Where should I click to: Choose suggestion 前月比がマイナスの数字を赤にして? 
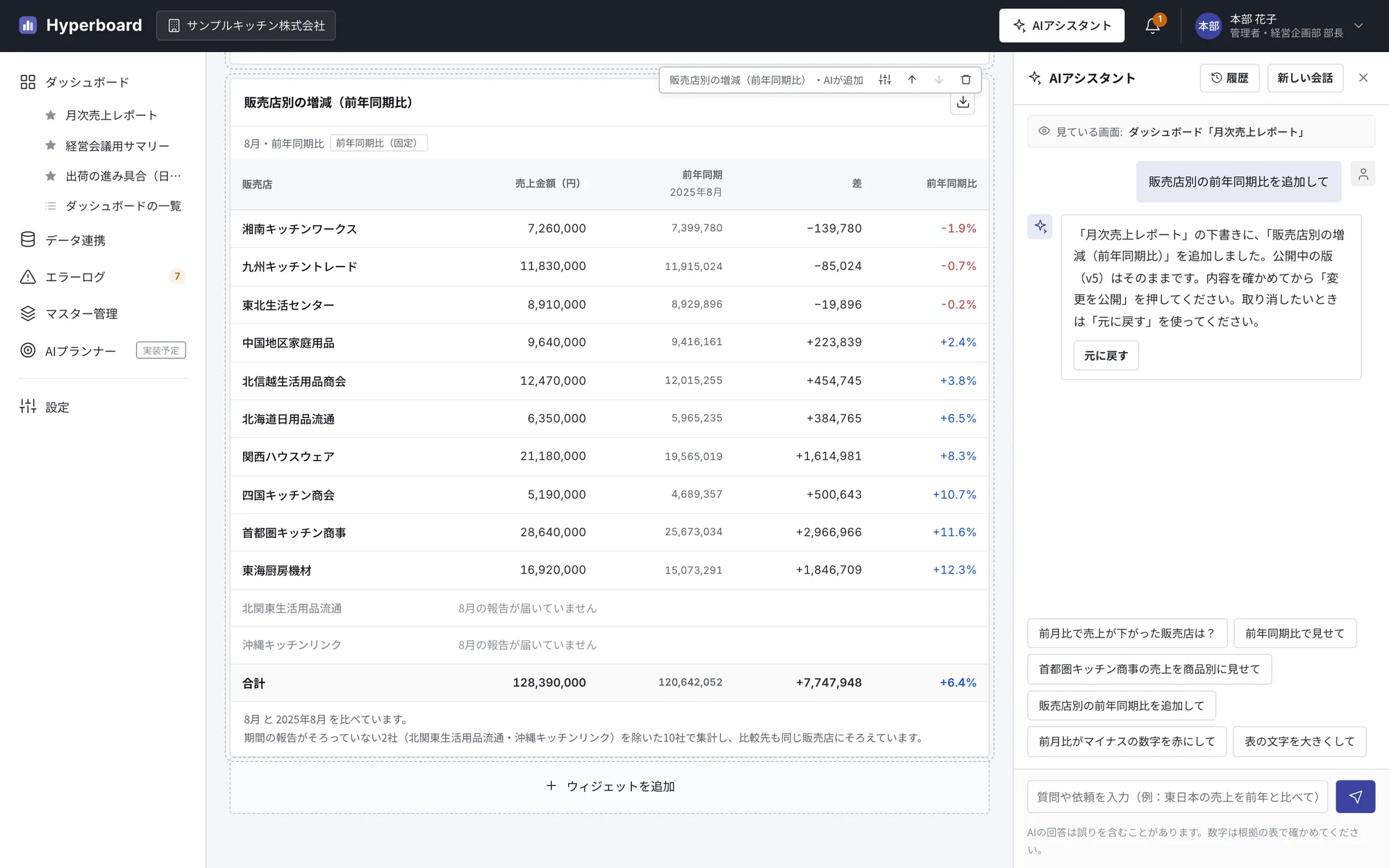point(1126,742)
